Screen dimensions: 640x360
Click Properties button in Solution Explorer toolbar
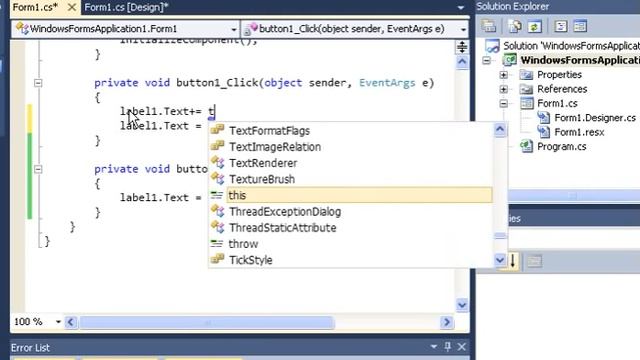point(489,26)
